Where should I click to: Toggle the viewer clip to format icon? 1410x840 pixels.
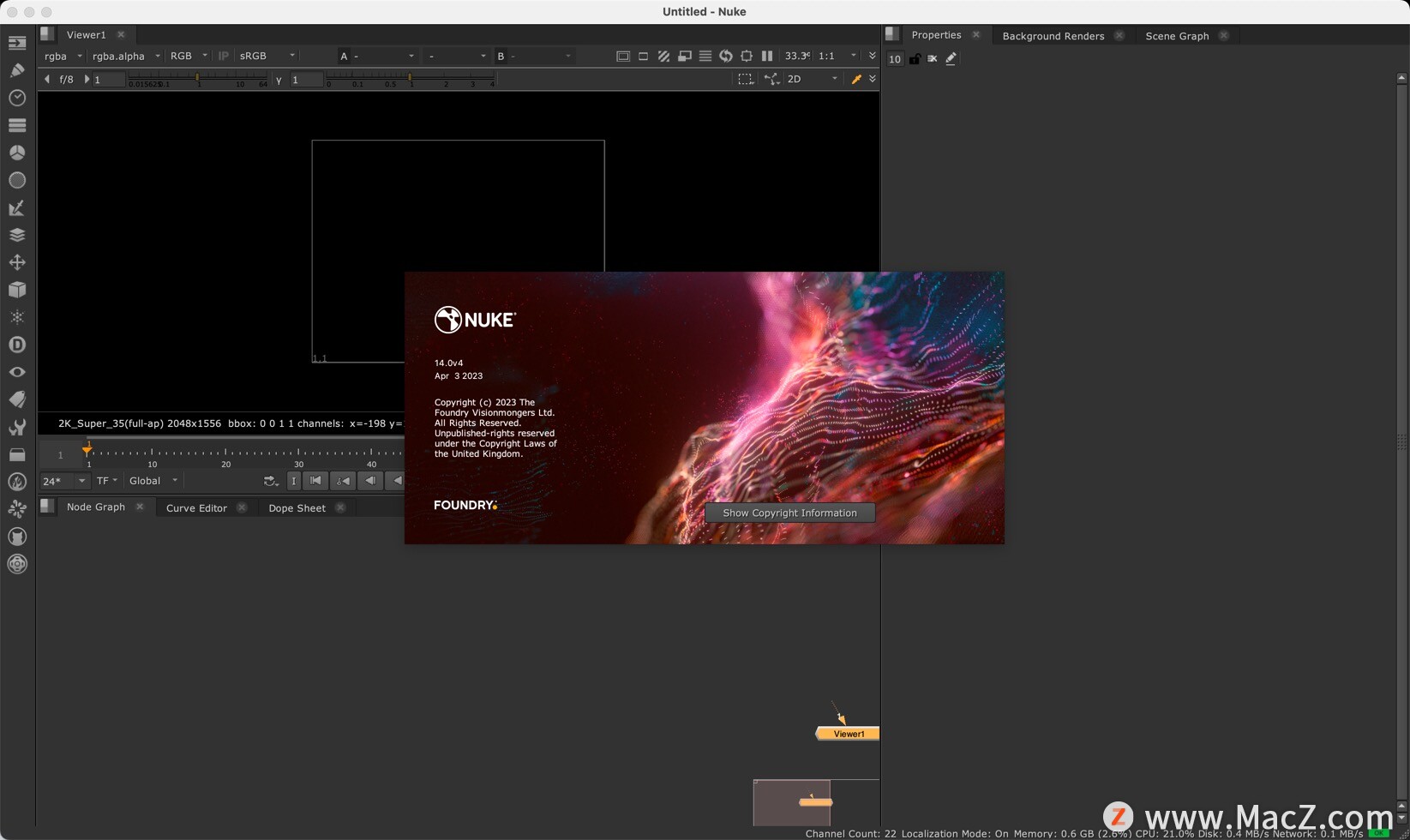click(x=623, y=56)
